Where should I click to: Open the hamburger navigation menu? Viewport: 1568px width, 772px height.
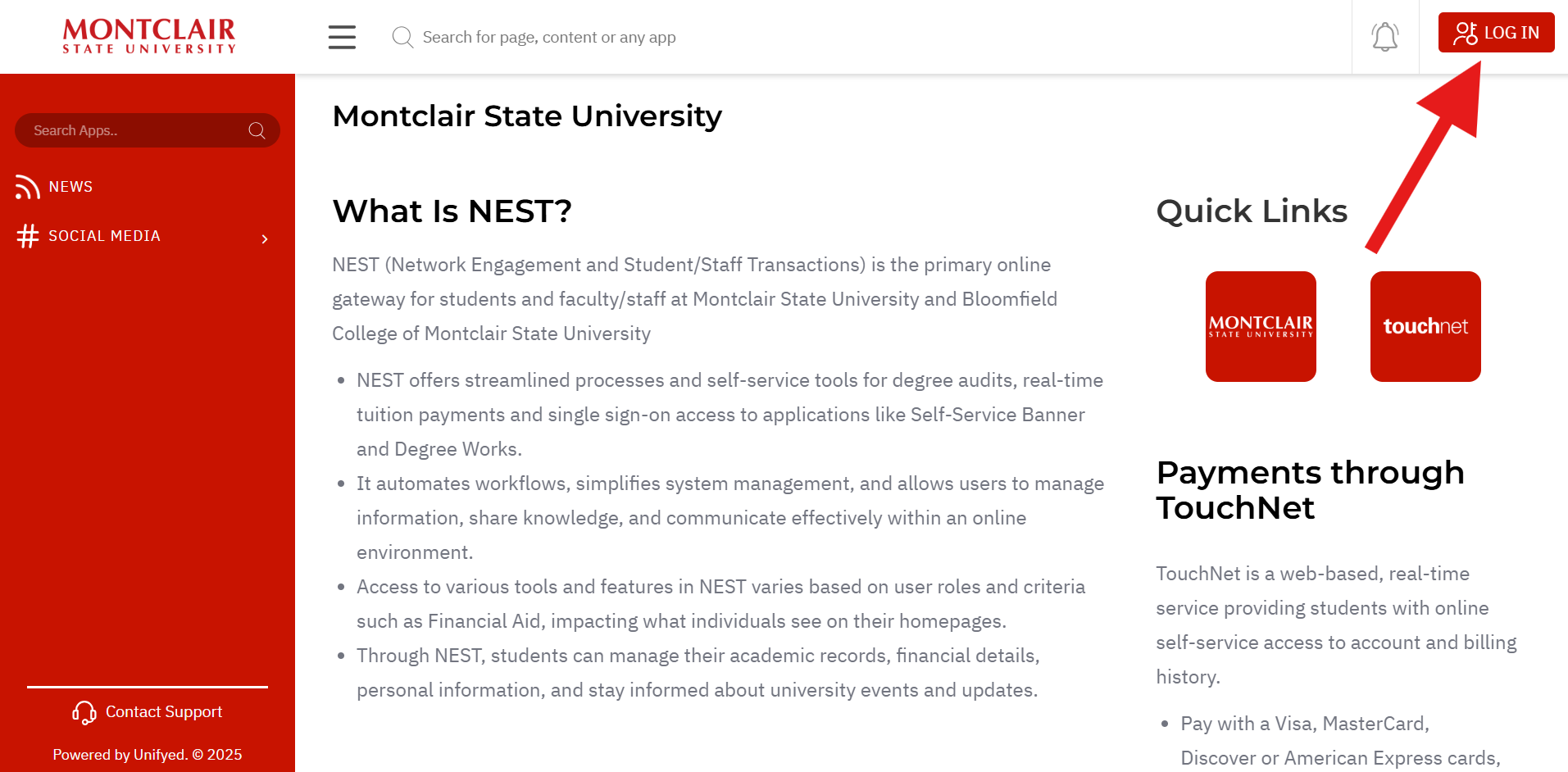pyautogui.click(x=342, y=37)
